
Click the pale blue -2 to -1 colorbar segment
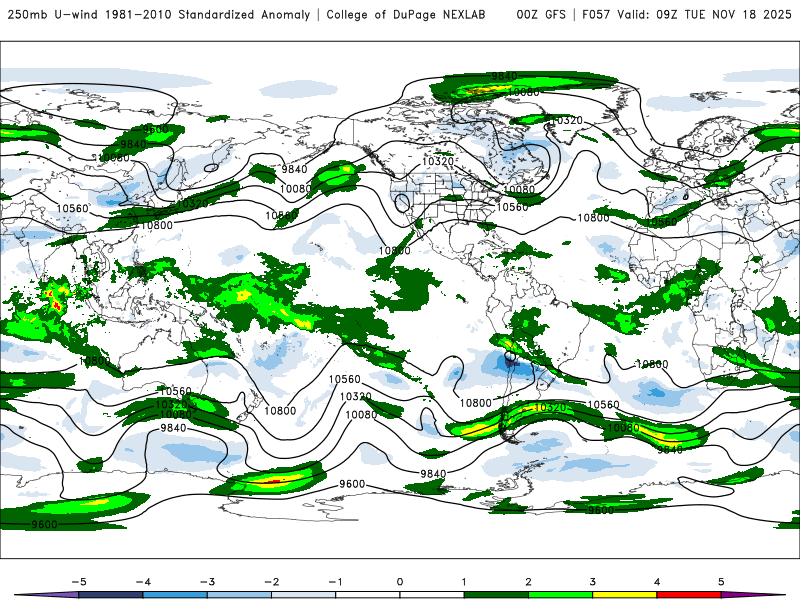pyautogui.click(x=304, y=595)
